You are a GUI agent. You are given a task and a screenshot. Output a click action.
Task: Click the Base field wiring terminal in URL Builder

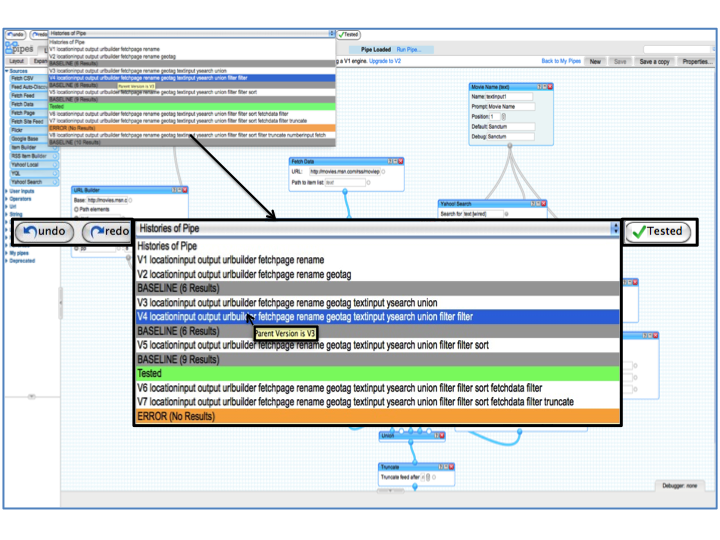[x=130, y=200]
